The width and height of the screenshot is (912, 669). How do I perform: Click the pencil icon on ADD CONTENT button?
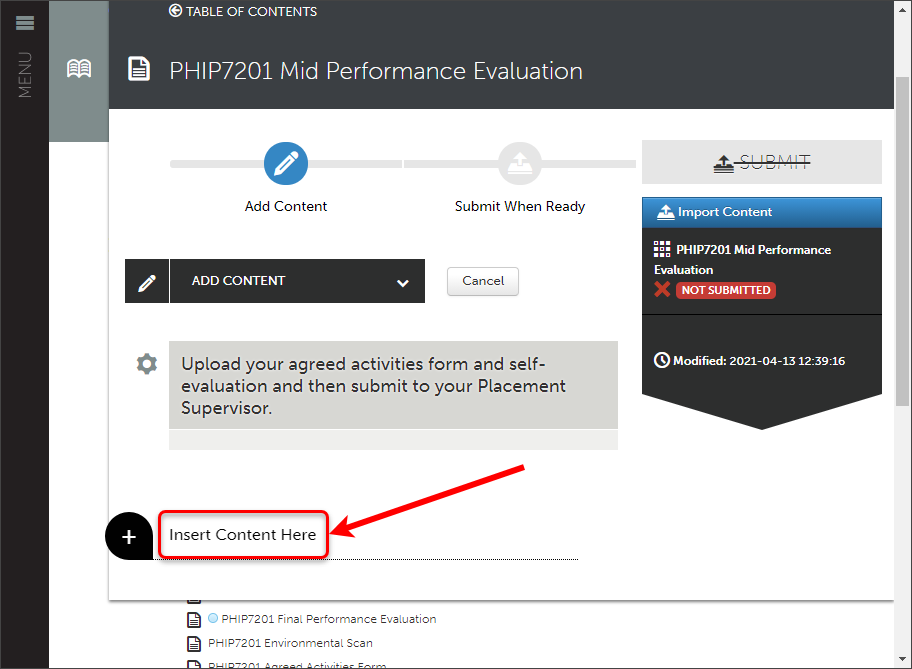click(146, 281)
